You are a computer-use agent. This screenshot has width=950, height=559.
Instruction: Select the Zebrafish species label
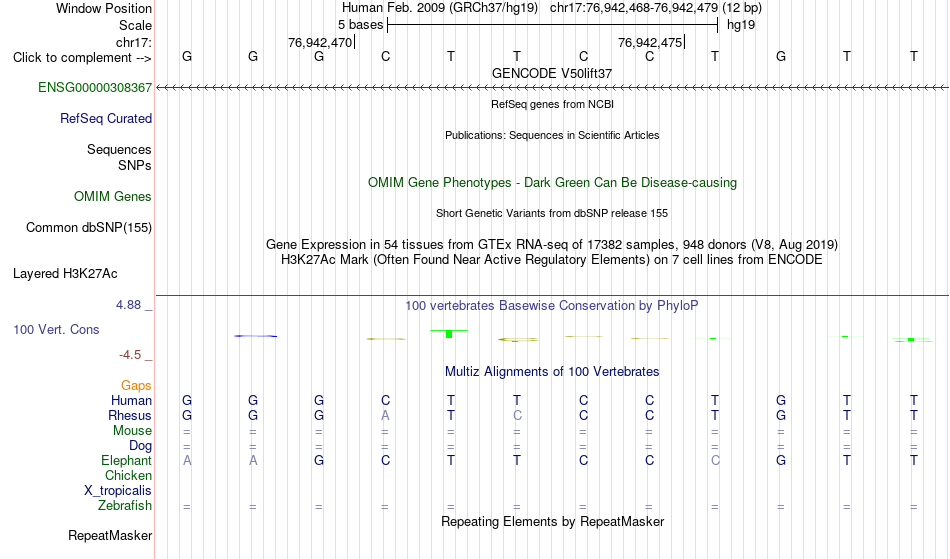click(x=125, y=505)
